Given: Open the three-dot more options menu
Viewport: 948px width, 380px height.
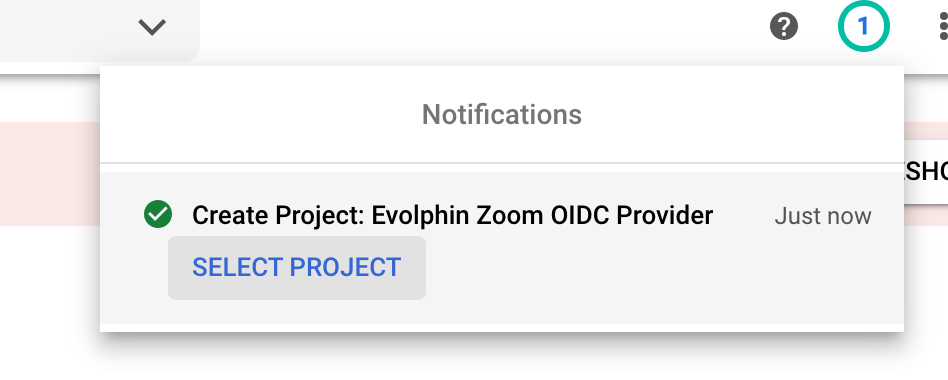Looking at the screenshot, I should click(943, 27).
